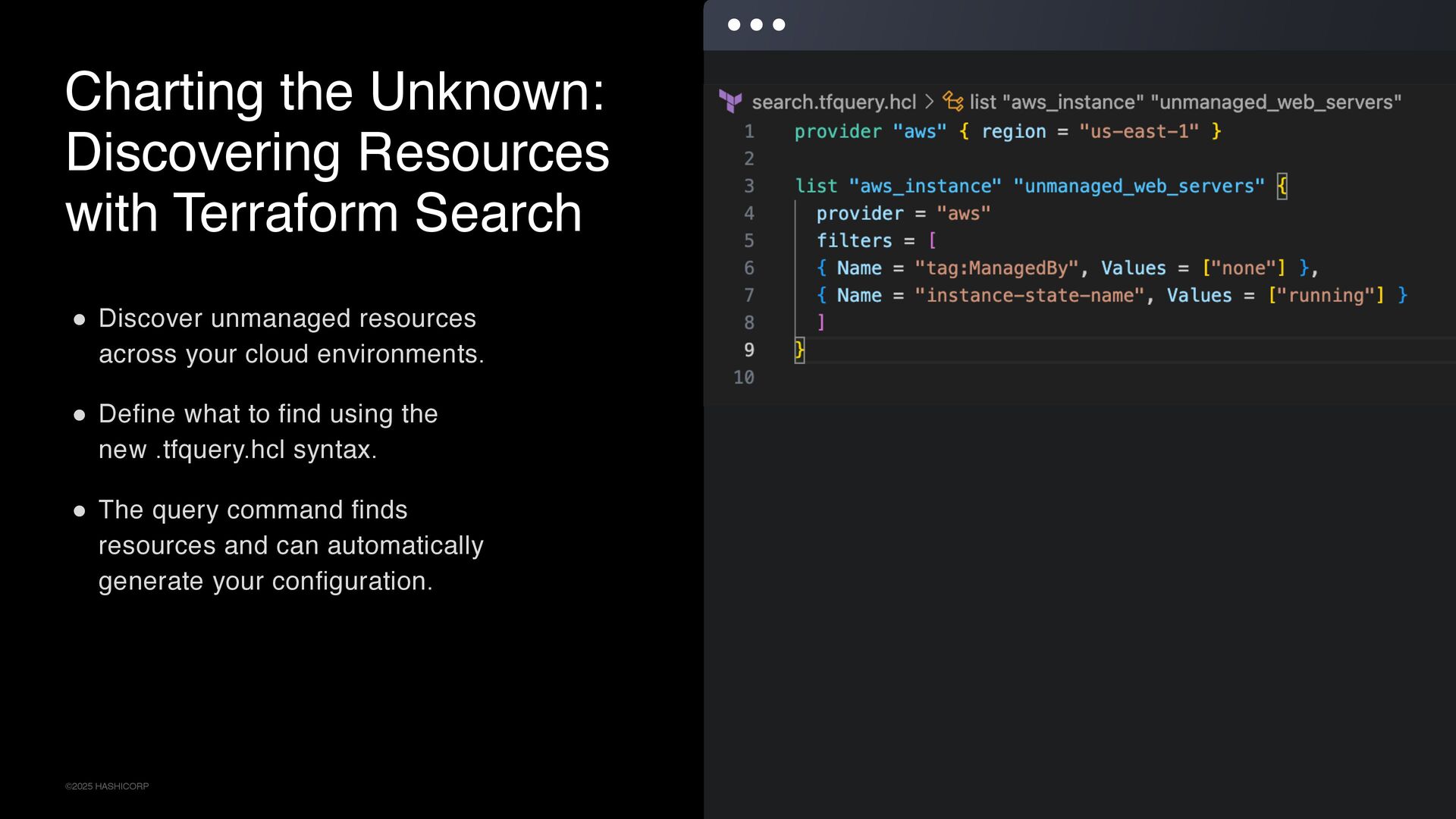
Task: Click the breadcrumb chevron separator
Action: pyautogui.click(x=929, y=101)
